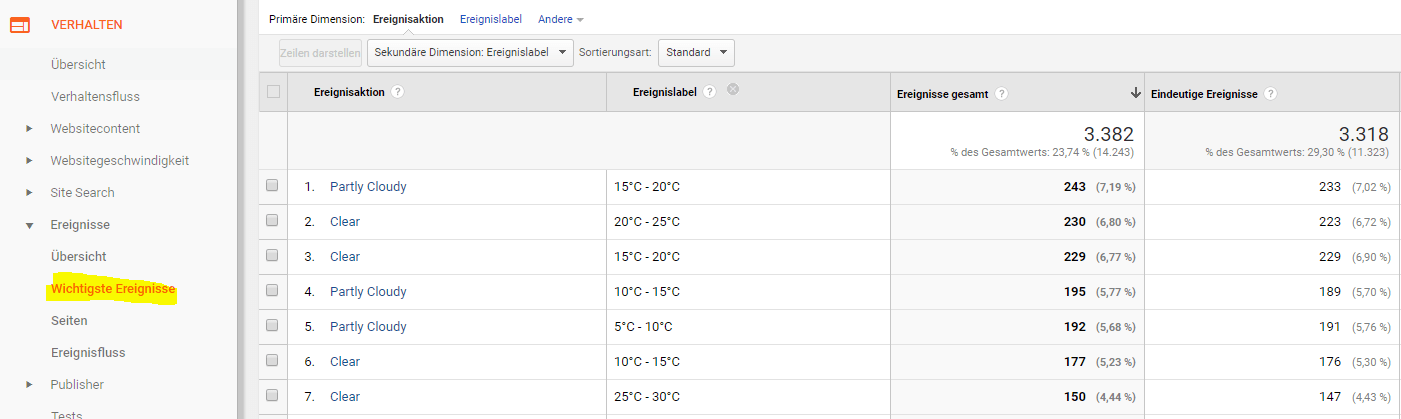Open the Sortierungsart Standard dropdown
Image resolution: width=1401 pixels, height=419 pixels.
[696, 52]
